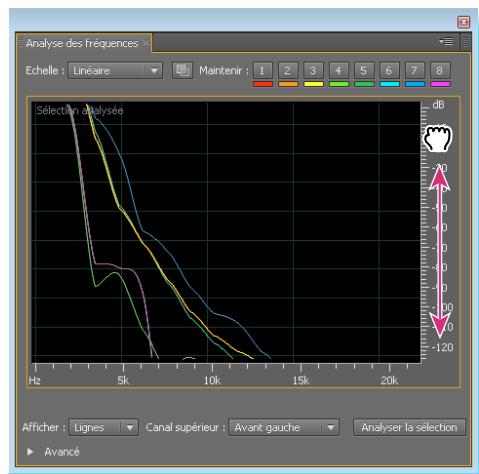
Task: Open the panel options menu icon
Action: [x=446, y=42]
